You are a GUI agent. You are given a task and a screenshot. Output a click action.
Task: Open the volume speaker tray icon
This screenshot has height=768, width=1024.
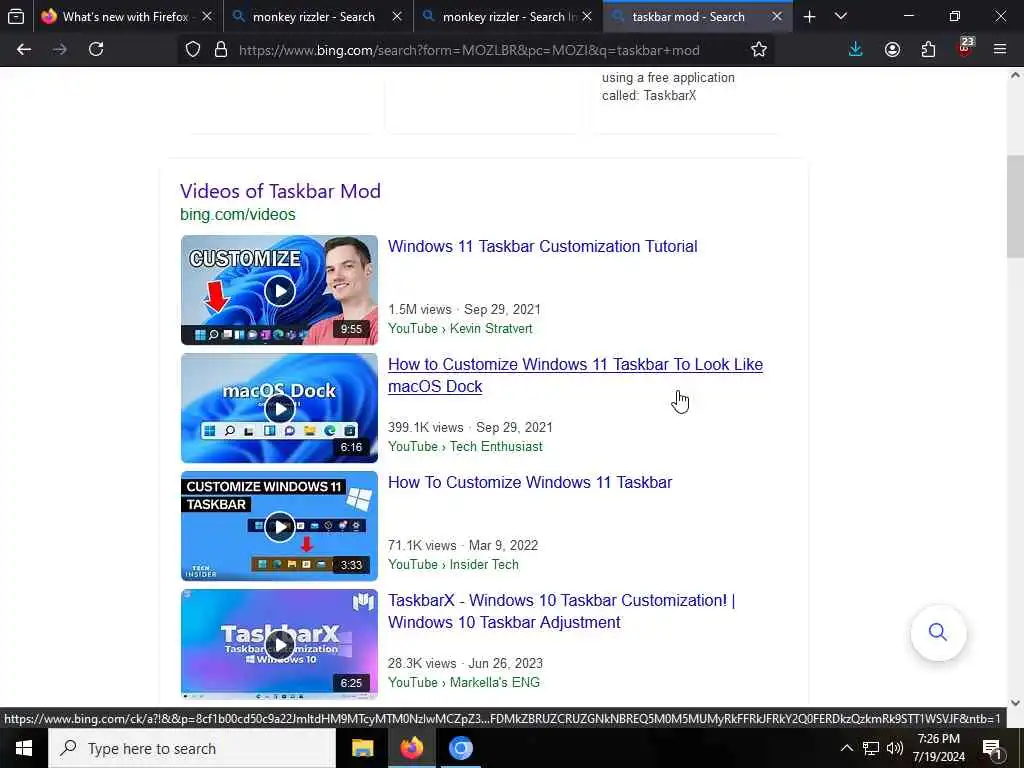[x=895, y=748]
